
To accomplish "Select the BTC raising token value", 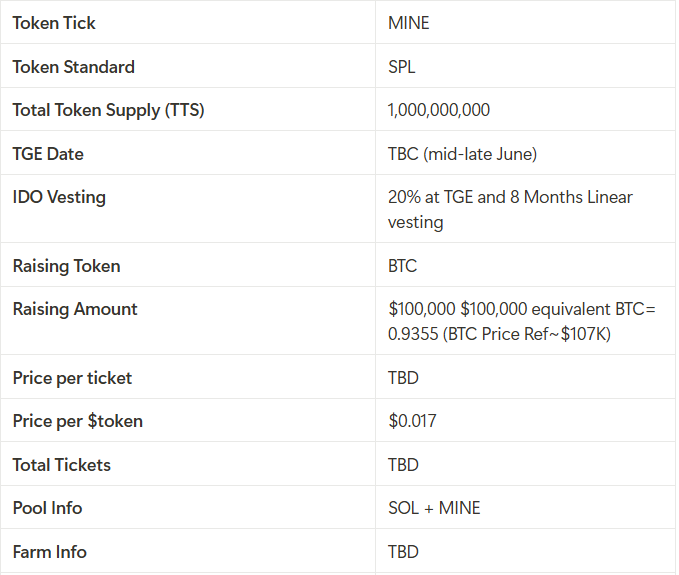I will pyautogui.click(x=402, y=266).
